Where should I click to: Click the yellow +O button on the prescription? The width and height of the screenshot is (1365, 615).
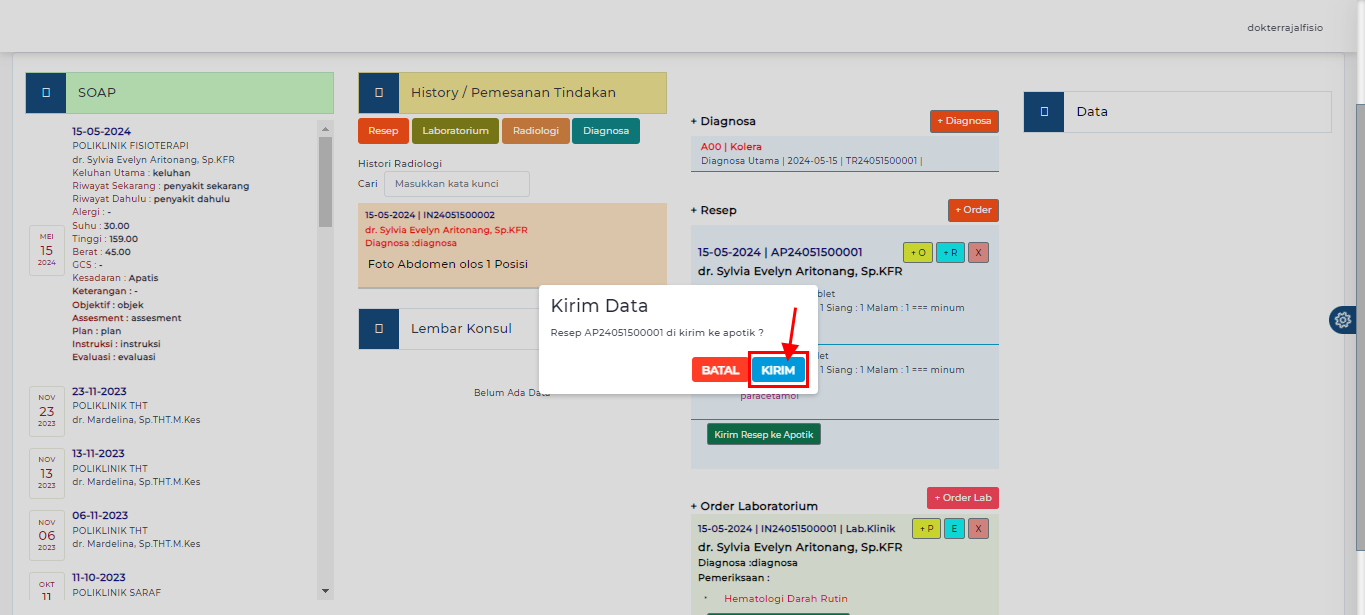pos(917,253)
